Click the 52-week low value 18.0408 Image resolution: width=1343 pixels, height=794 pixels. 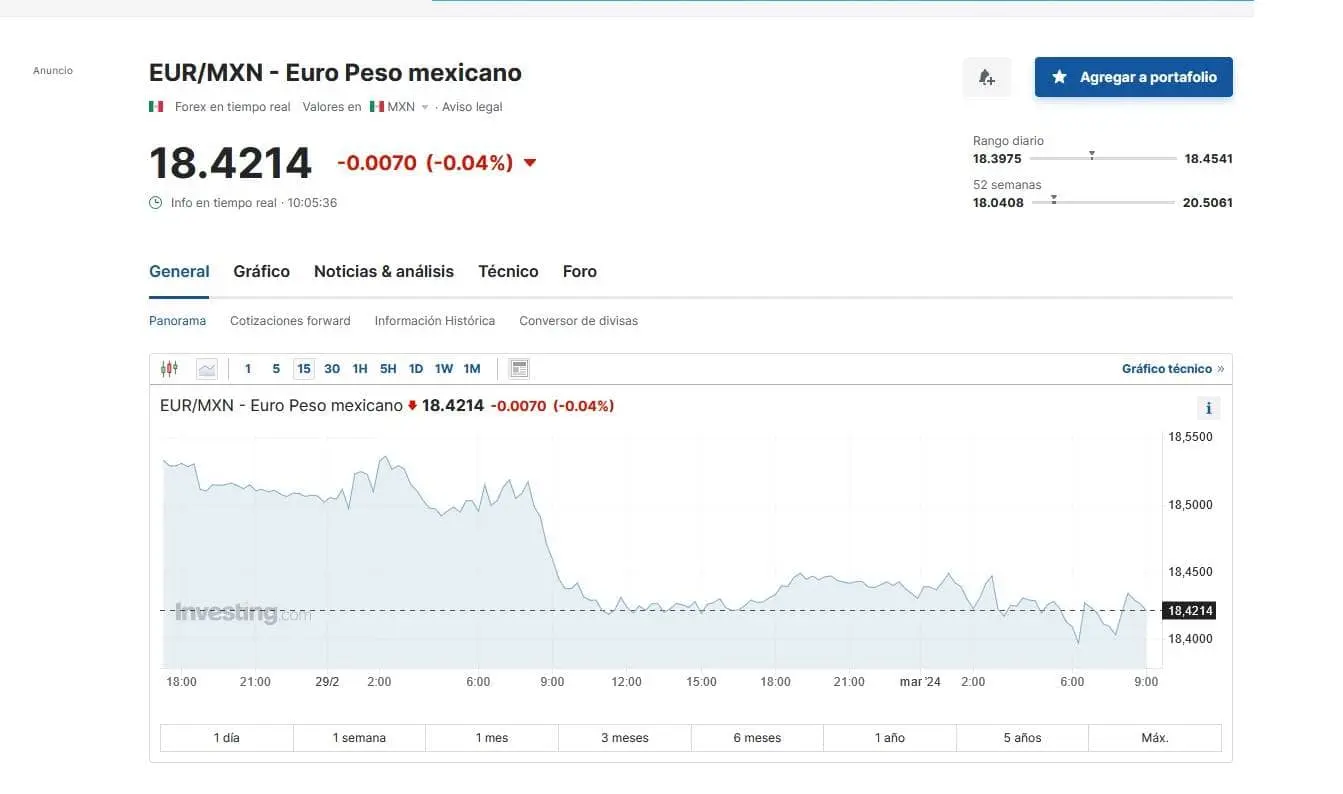point(998,203)
